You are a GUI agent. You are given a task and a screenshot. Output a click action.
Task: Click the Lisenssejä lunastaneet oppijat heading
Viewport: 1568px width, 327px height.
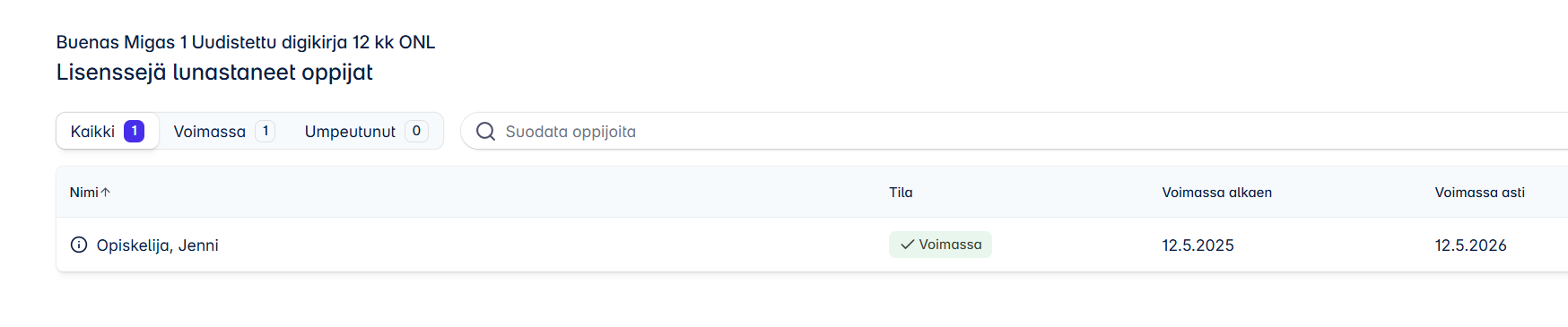coord(214,73)
